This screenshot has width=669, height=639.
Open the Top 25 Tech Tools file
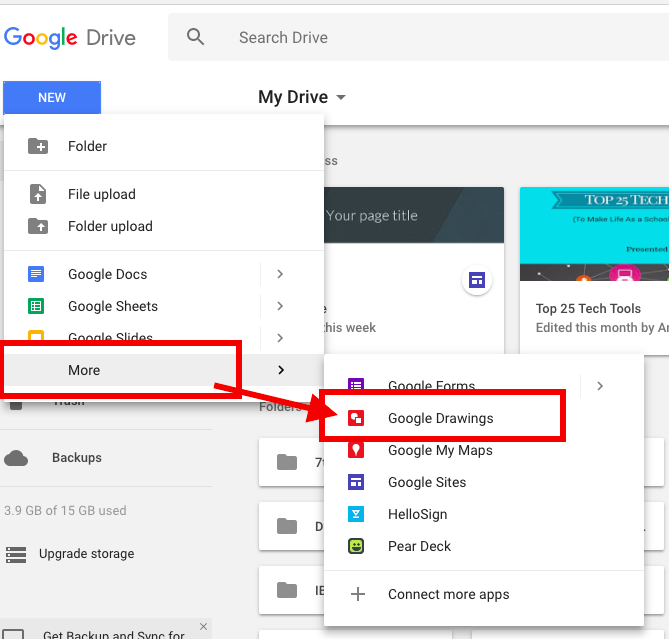pyautogui.click(x=594, y=270)
